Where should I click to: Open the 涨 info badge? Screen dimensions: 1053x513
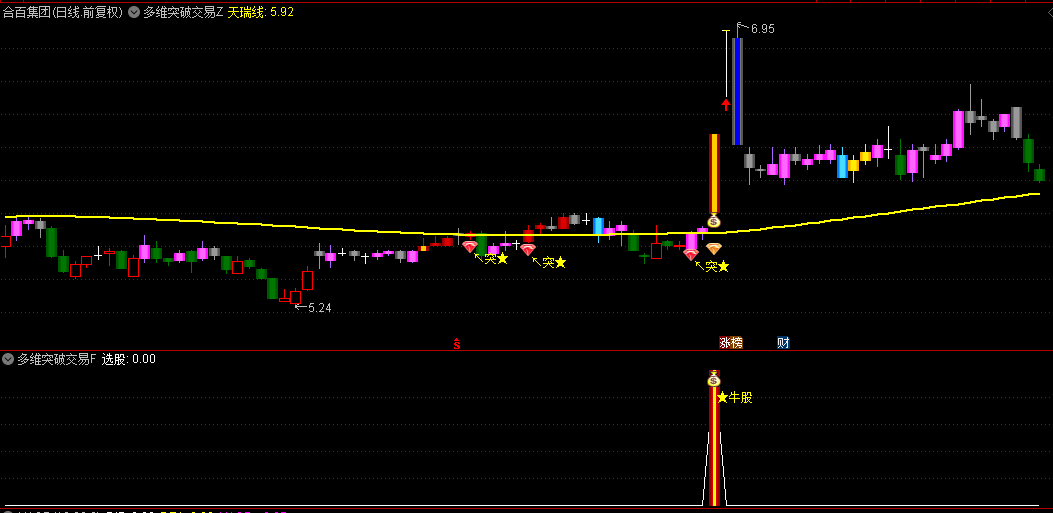point(725,342)
